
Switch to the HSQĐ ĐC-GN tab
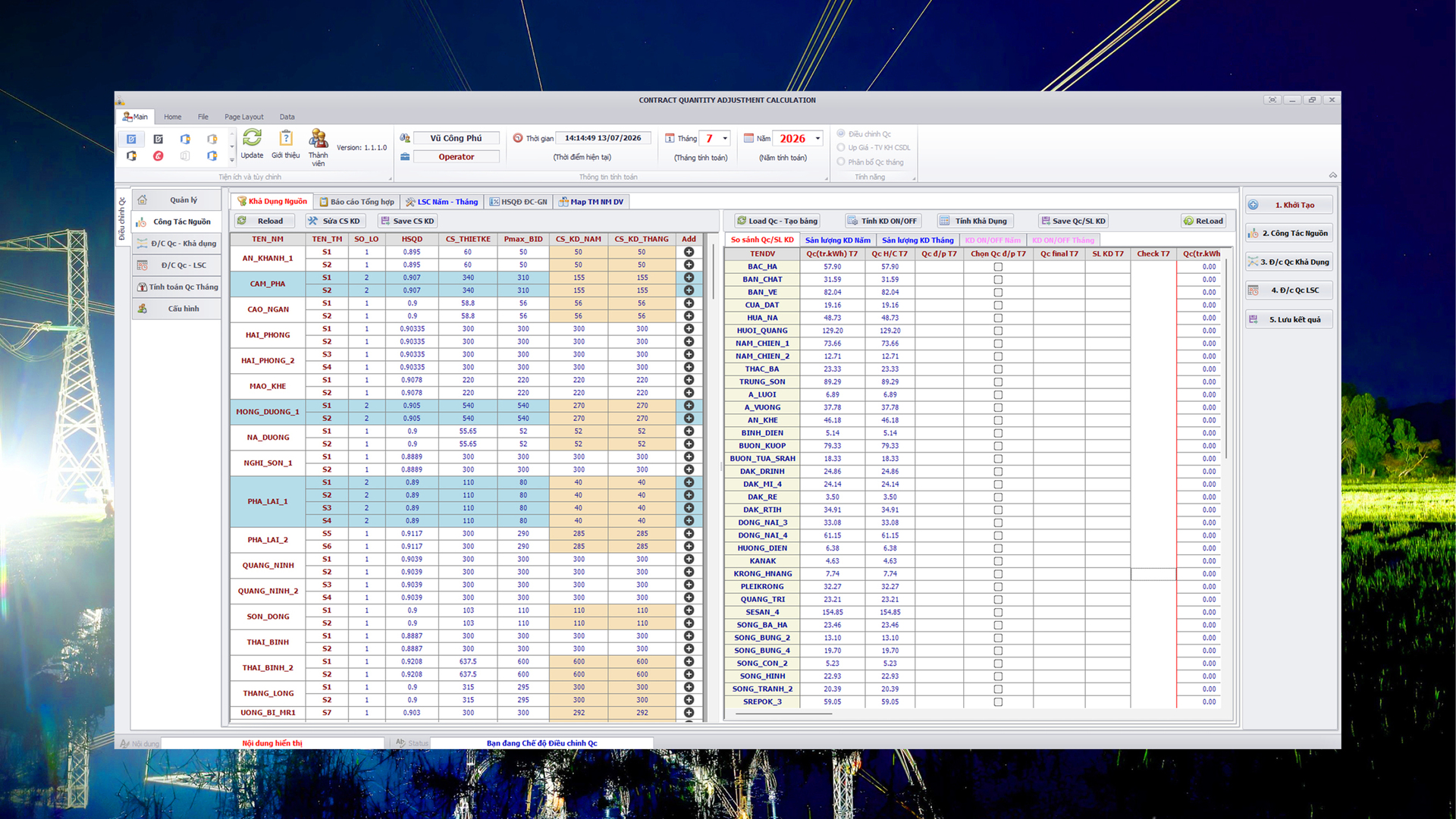click(518, 202)
